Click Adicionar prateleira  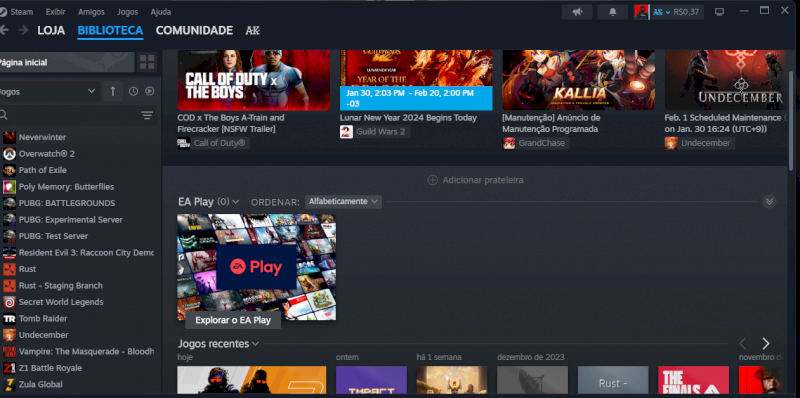click(x=475, y=180)
